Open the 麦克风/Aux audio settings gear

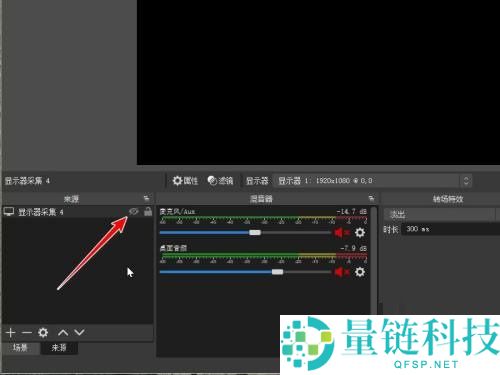[x=360, y=232]
